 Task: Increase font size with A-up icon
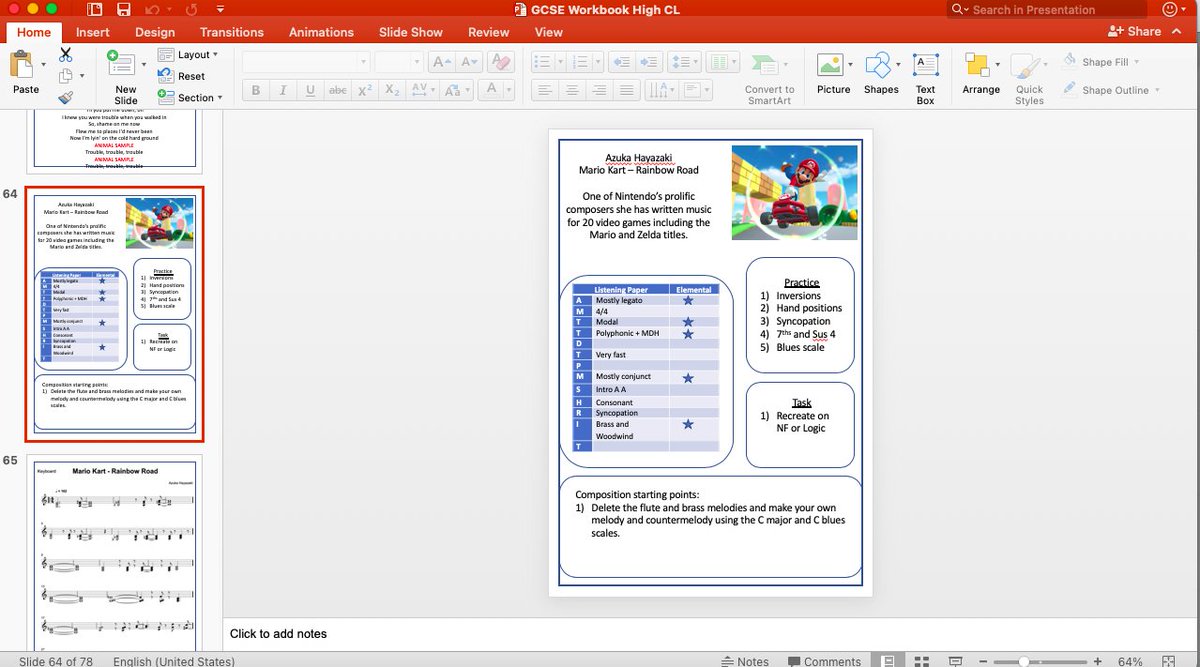441,62
